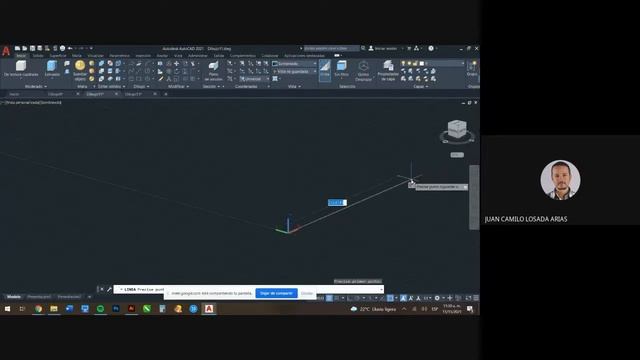Open the Presentación1 layout tab
Screen dimensions: 640x360
click(39, 297)
